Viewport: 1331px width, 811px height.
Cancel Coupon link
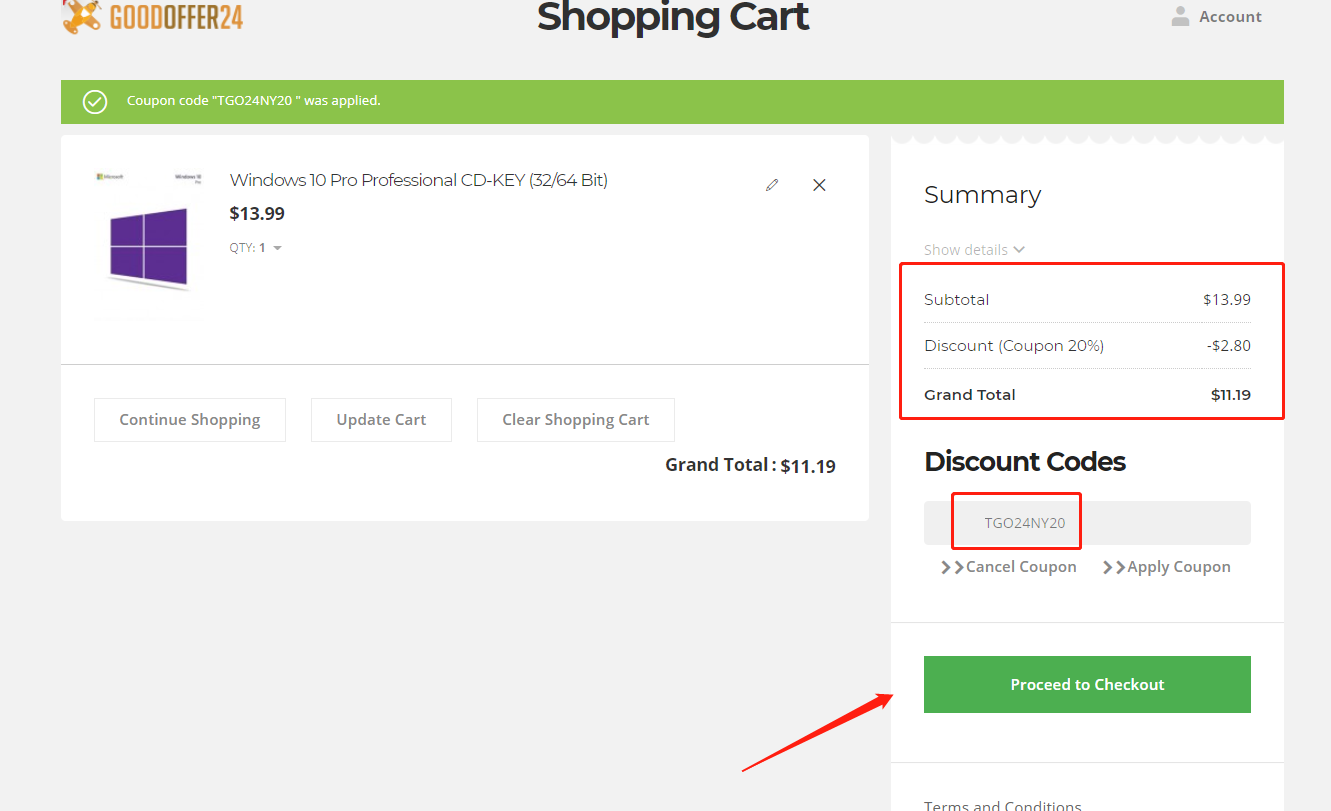point(1009,567)
